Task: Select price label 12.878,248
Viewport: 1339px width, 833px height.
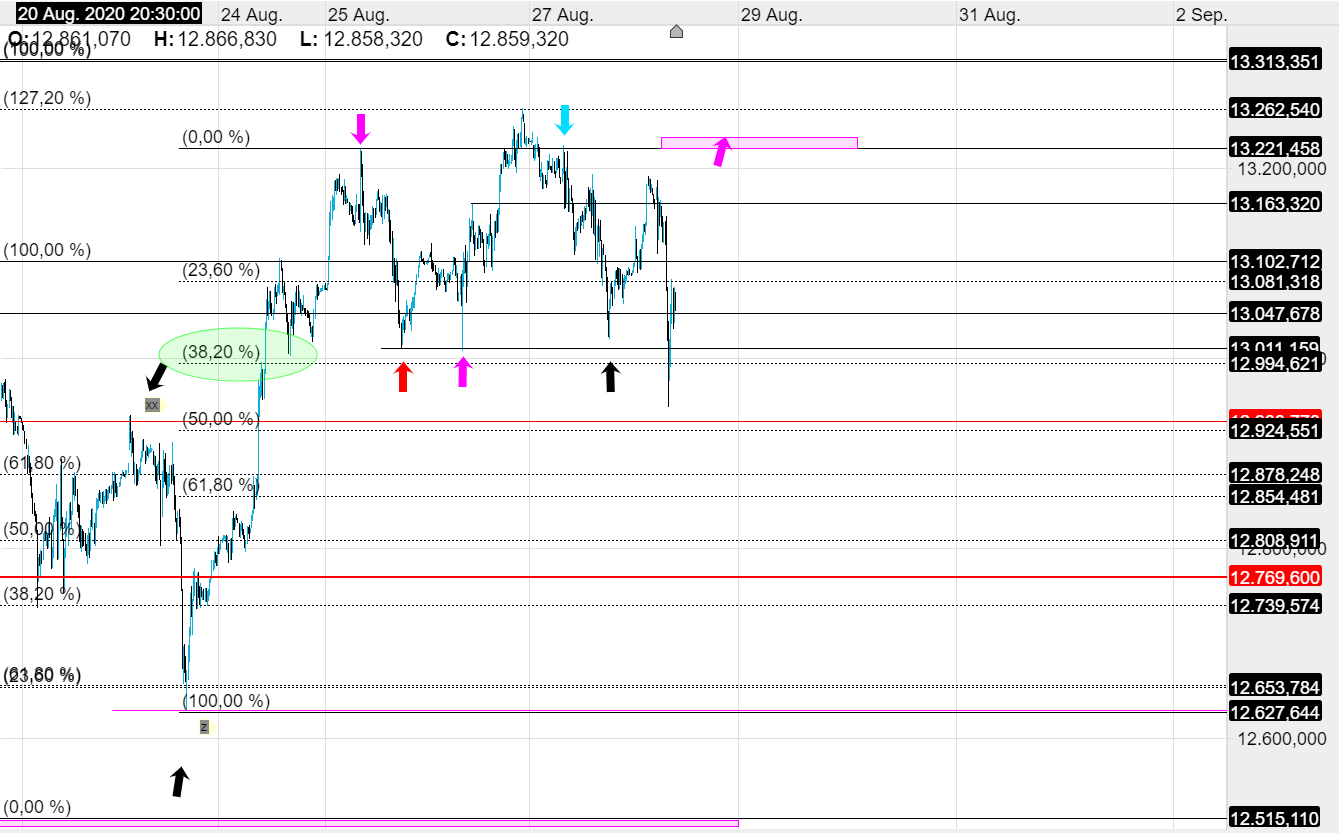Action: pos(1275,475)
